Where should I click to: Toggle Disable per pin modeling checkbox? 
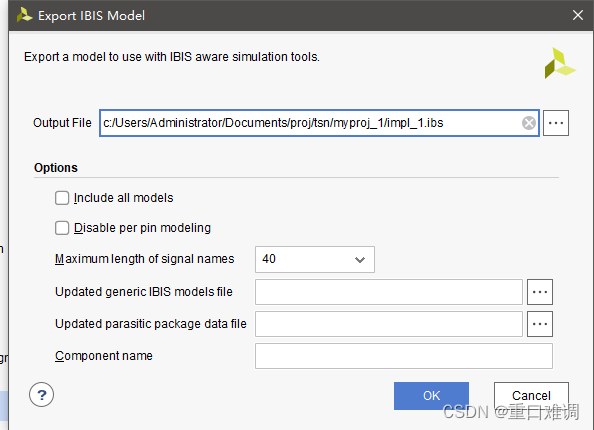[x=62, y=228]
